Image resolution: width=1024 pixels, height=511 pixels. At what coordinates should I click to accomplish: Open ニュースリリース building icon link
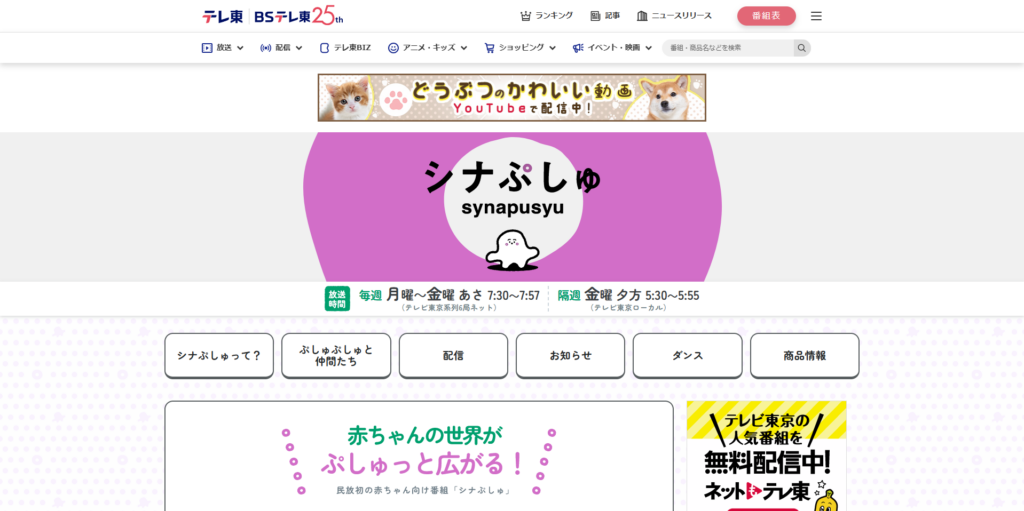pos(674,16)
